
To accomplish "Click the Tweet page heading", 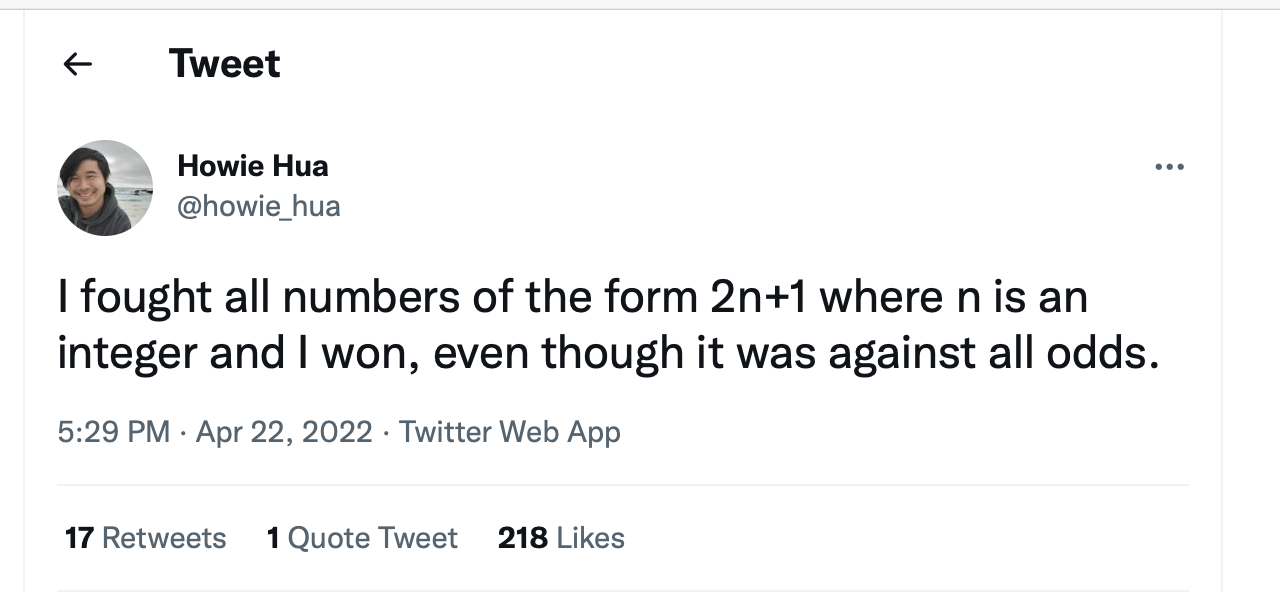I will (224, 64).
